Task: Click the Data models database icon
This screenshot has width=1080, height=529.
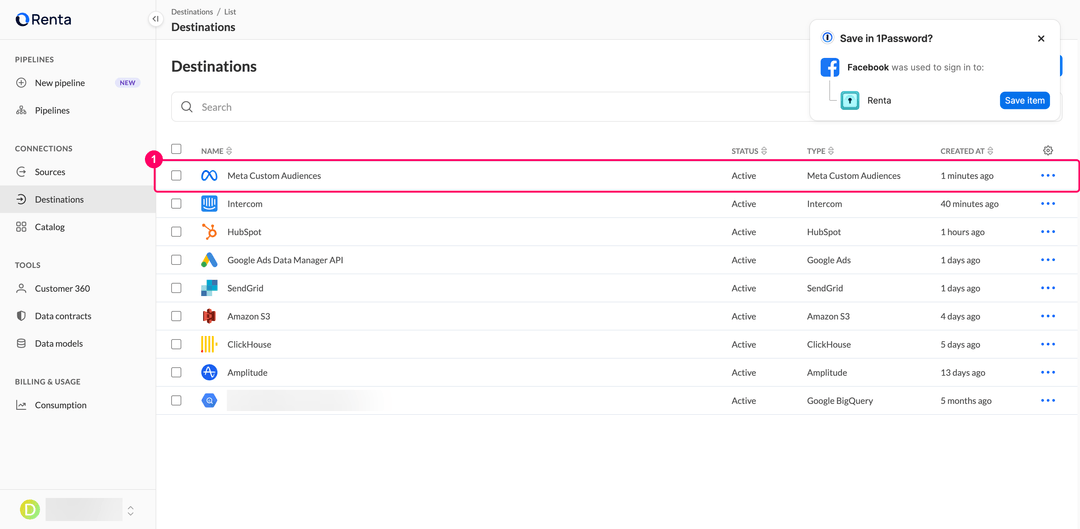Action: point(21,343)
